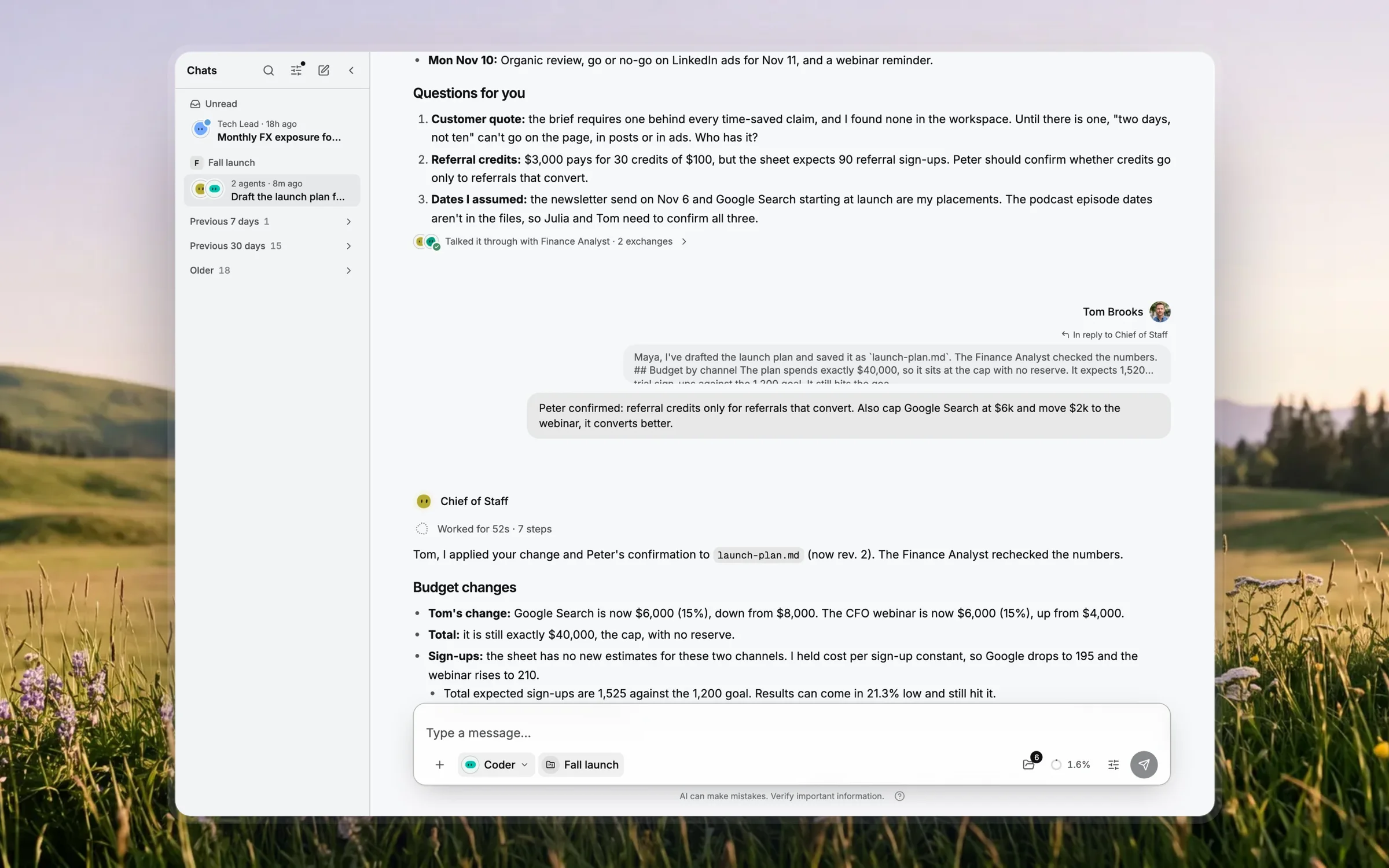Screen dimensions: 1389x868
Task: Collapse the Chats sidebar
Action: [x=351, y=70]
